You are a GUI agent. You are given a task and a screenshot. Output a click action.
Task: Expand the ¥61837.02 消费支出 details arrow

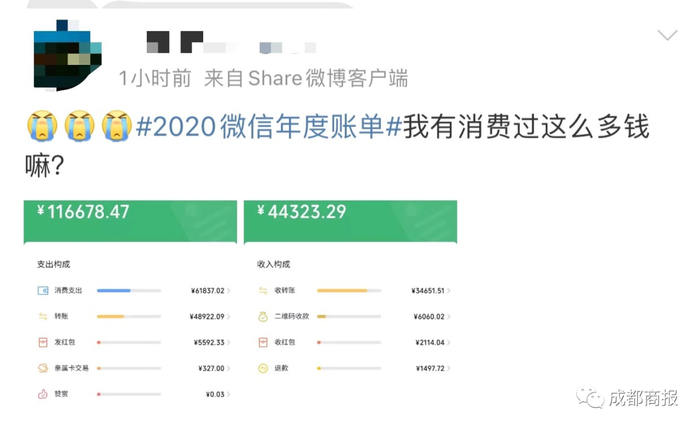point(229,291)
